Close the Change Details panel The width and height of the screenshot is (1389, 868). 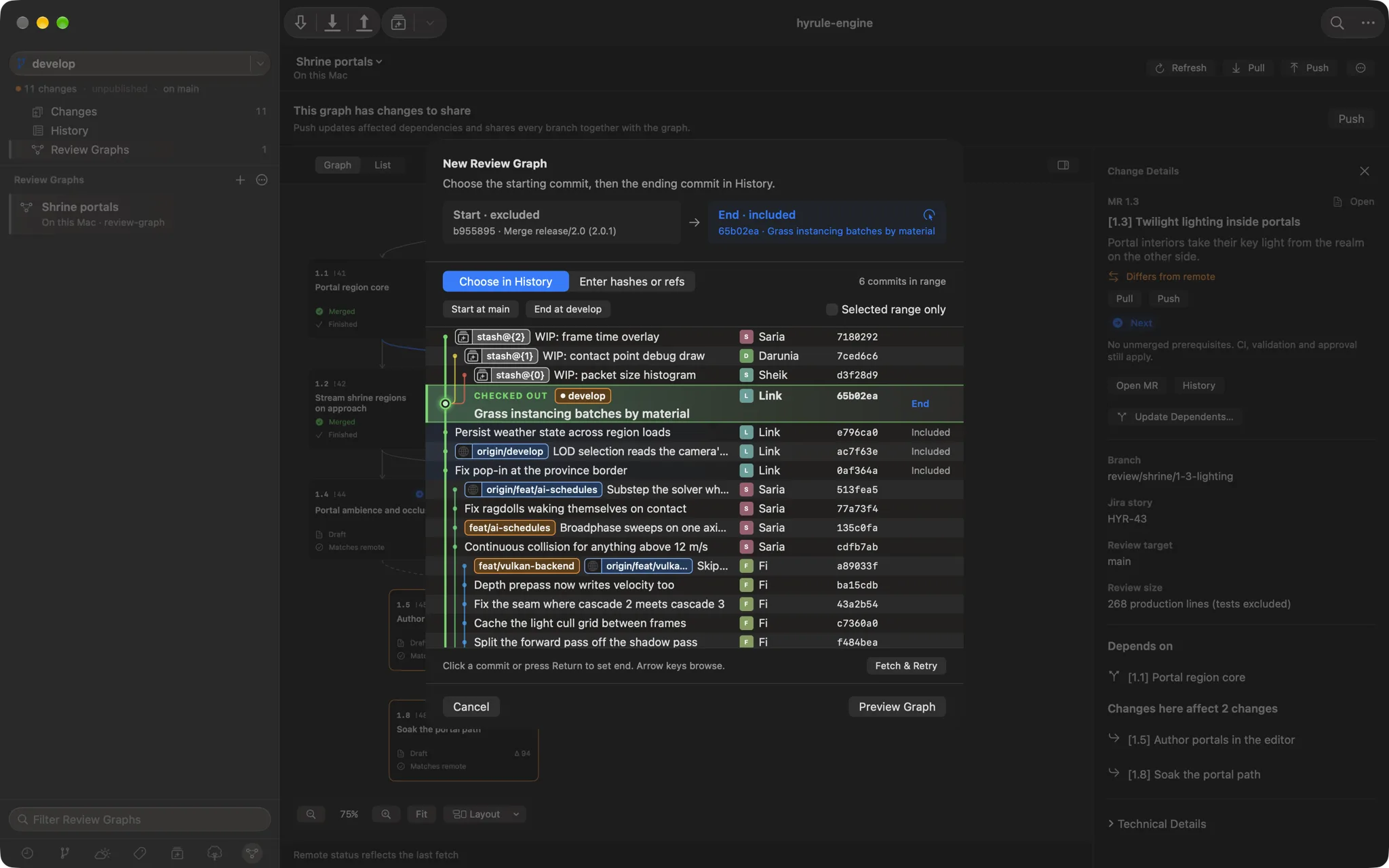pos(1365,171)
